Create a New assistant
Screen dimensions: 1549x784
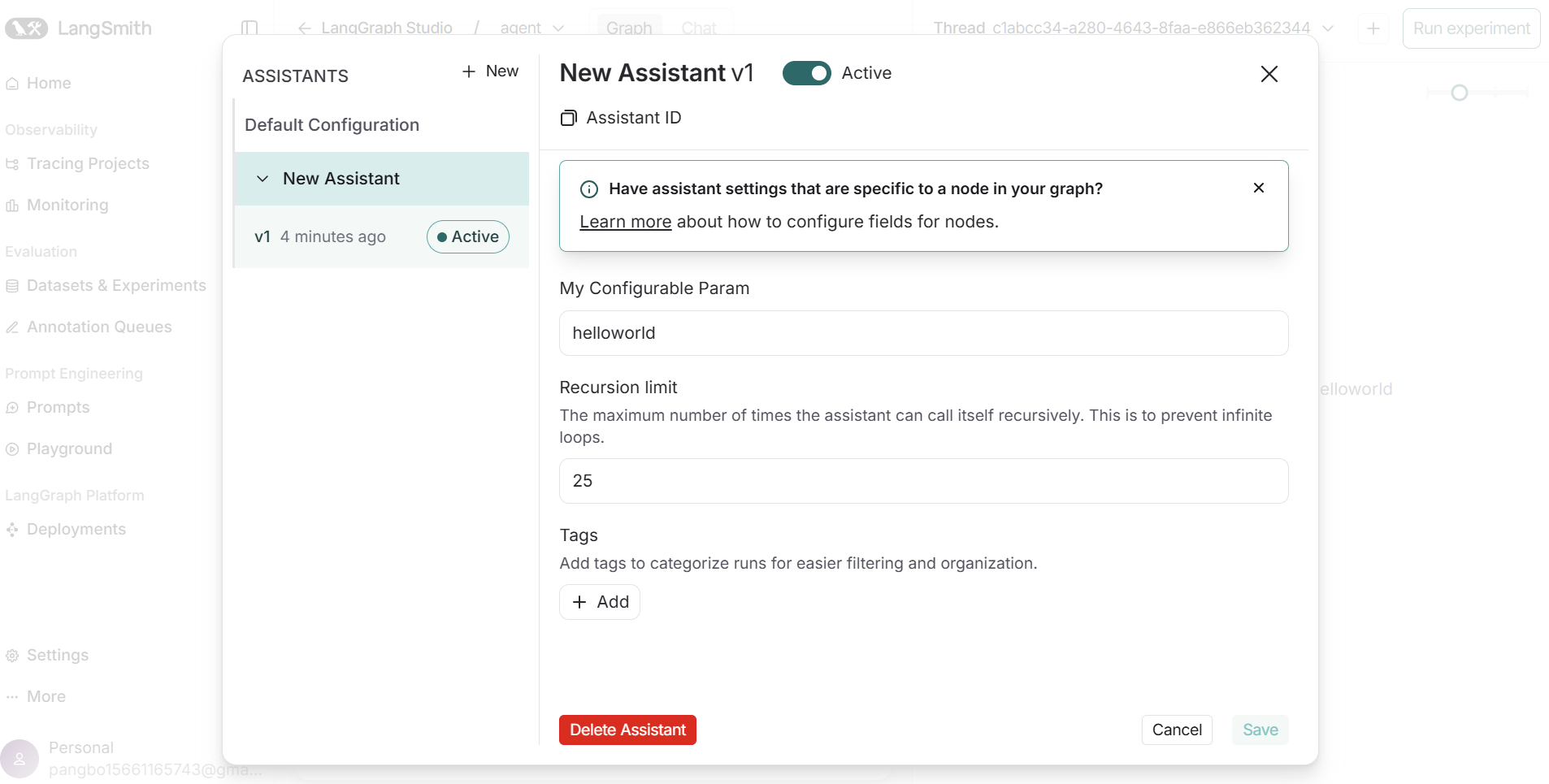490,71
